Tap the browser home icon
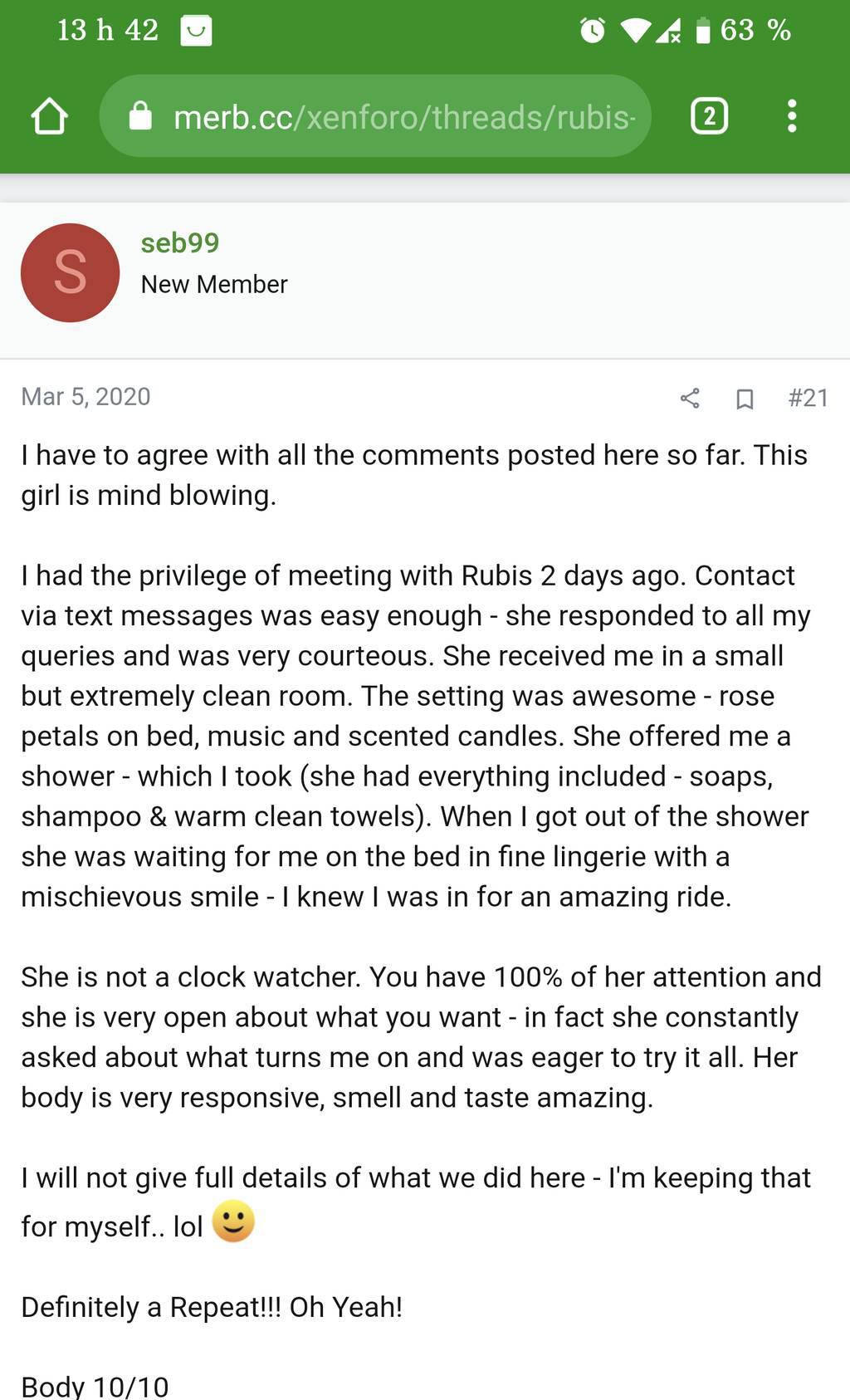The height and width of the screenshot is (1400, 850). [x=49, y=116]
